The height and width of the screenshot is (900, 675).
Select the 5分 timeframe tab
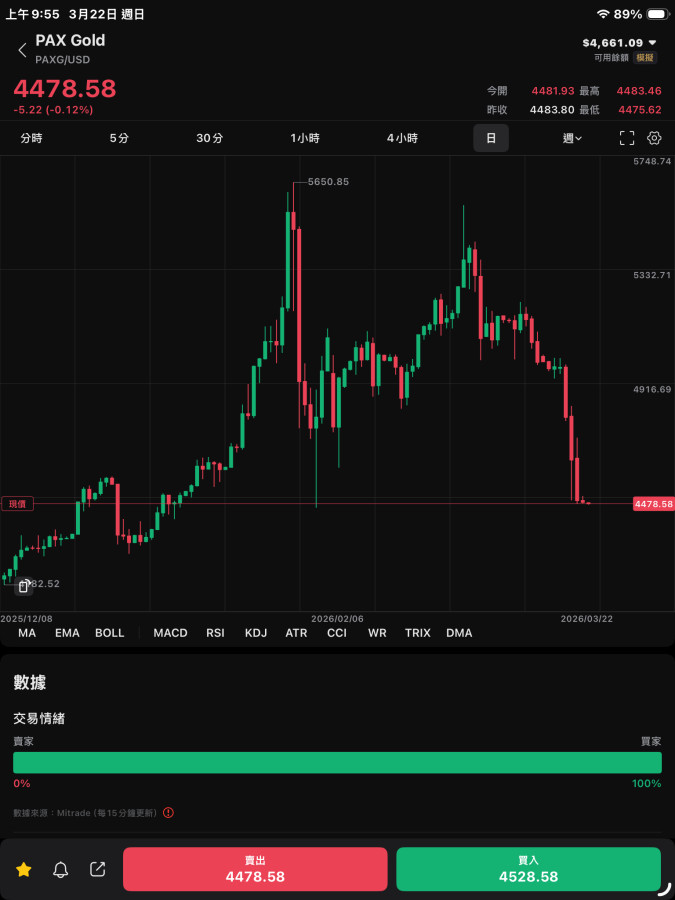coord(119,138)
